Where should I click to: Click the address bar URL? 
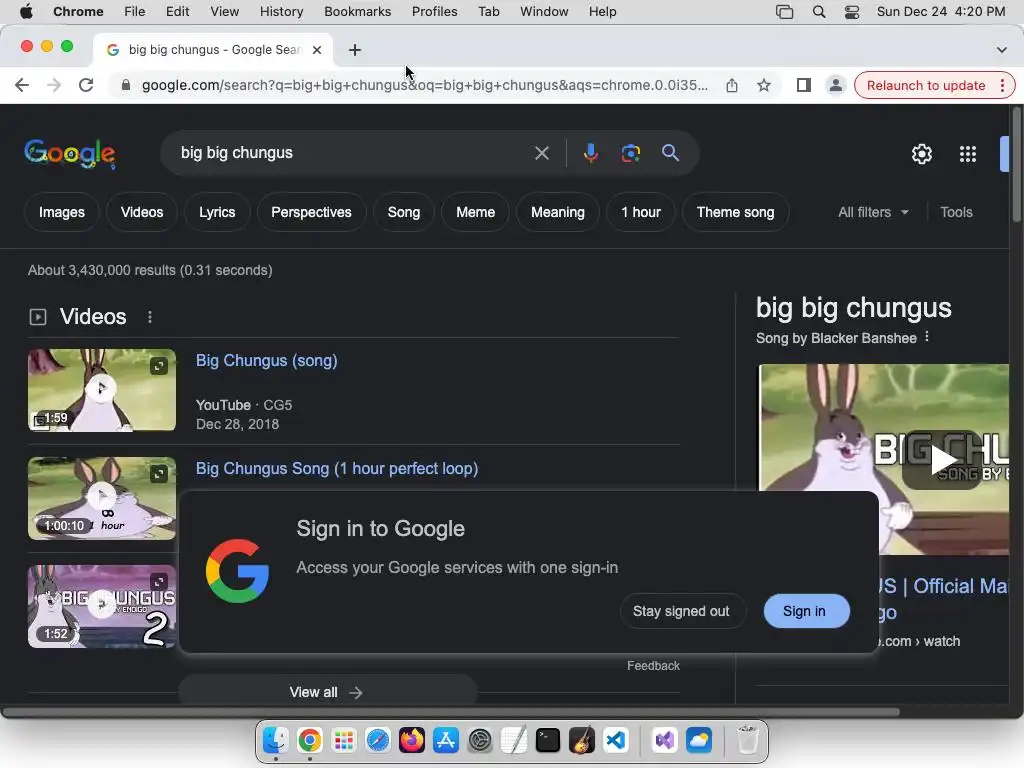point(424,86)
